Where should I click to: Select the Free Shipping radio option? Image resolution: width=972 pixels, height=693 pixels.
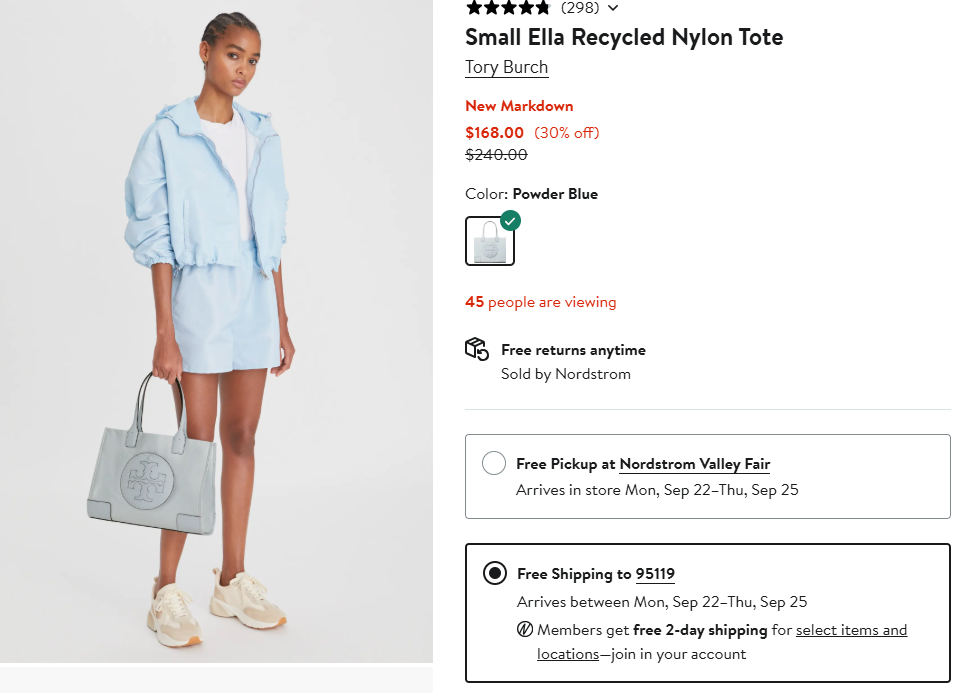(494, 573)
